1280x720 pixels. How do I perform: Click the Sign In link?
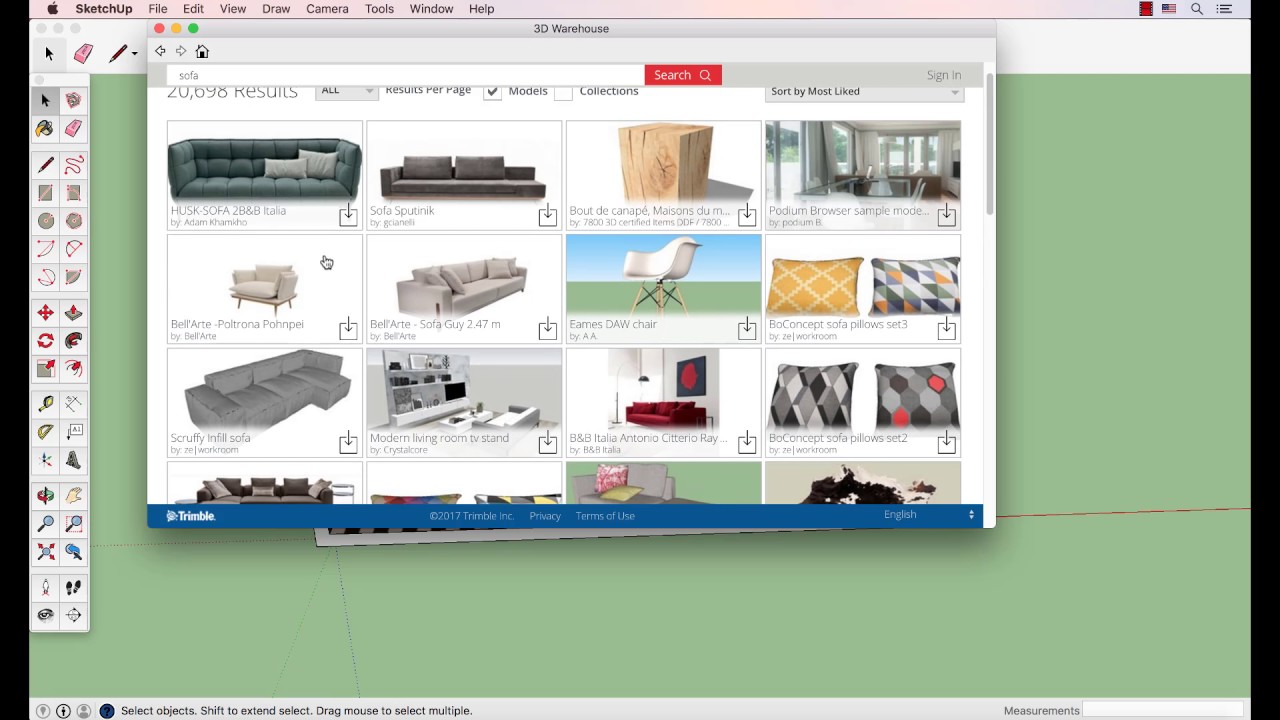click(x=943, y=75)
